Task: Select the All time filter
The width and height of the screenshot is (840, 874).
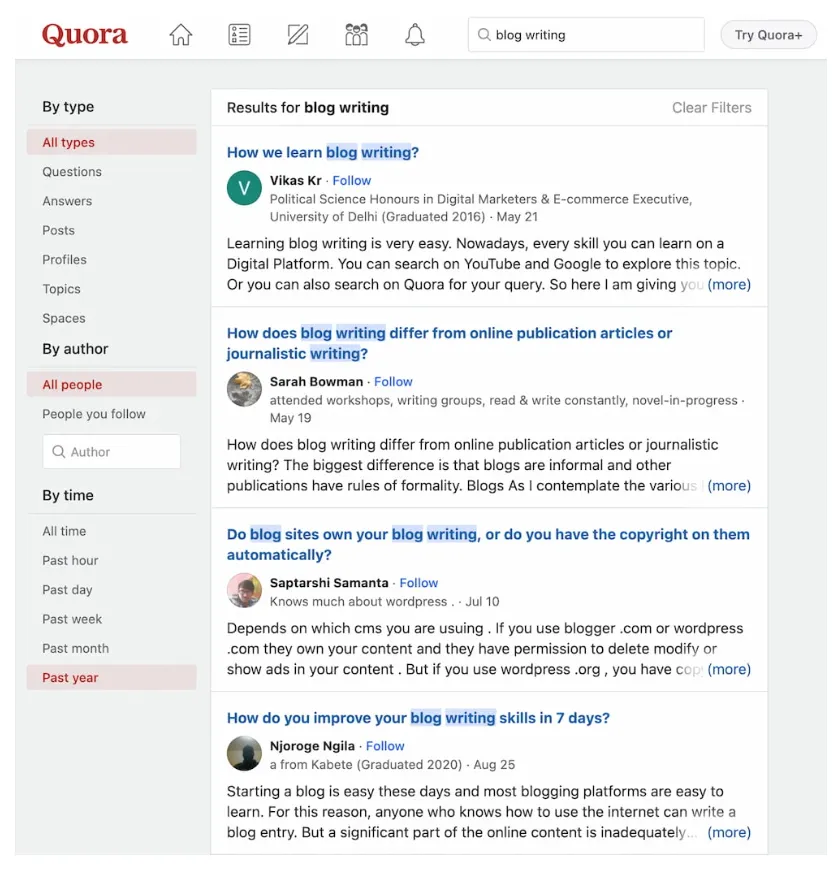Action: (64, 531)
